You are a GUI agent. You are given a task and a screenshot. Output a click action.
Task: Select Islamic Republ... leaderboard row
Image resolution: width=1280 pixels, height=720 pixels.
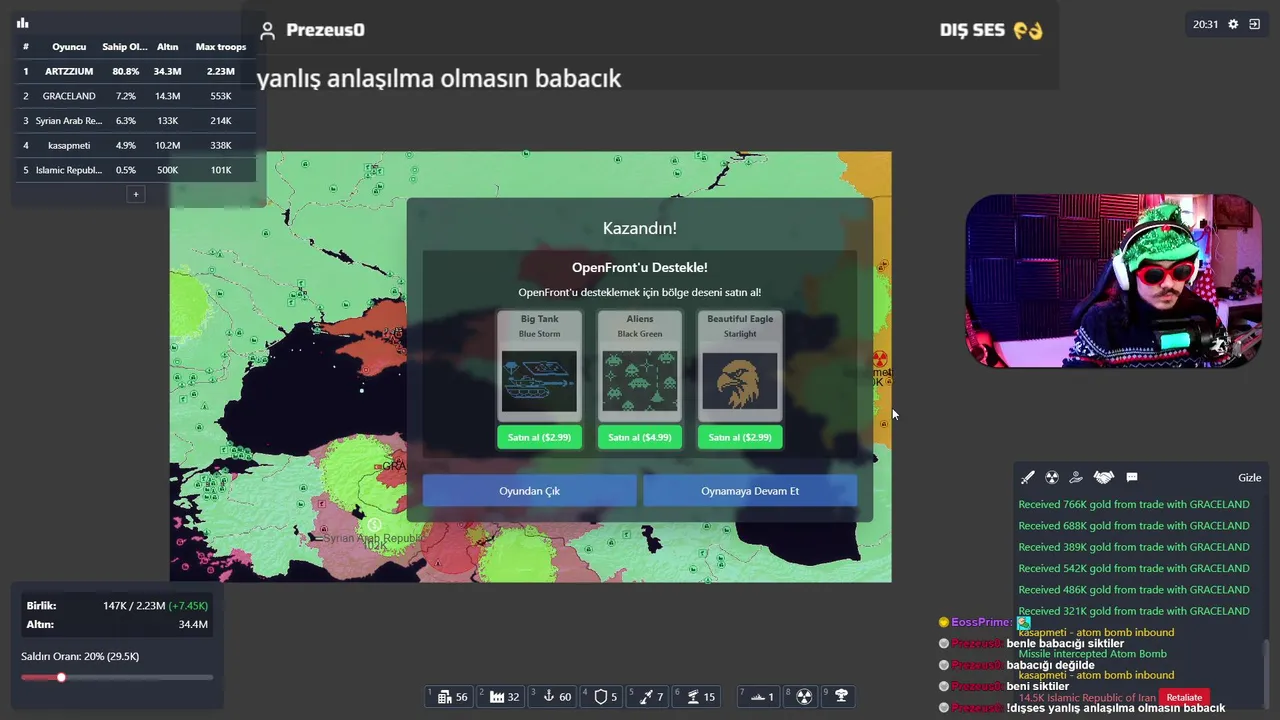[134, 170]
